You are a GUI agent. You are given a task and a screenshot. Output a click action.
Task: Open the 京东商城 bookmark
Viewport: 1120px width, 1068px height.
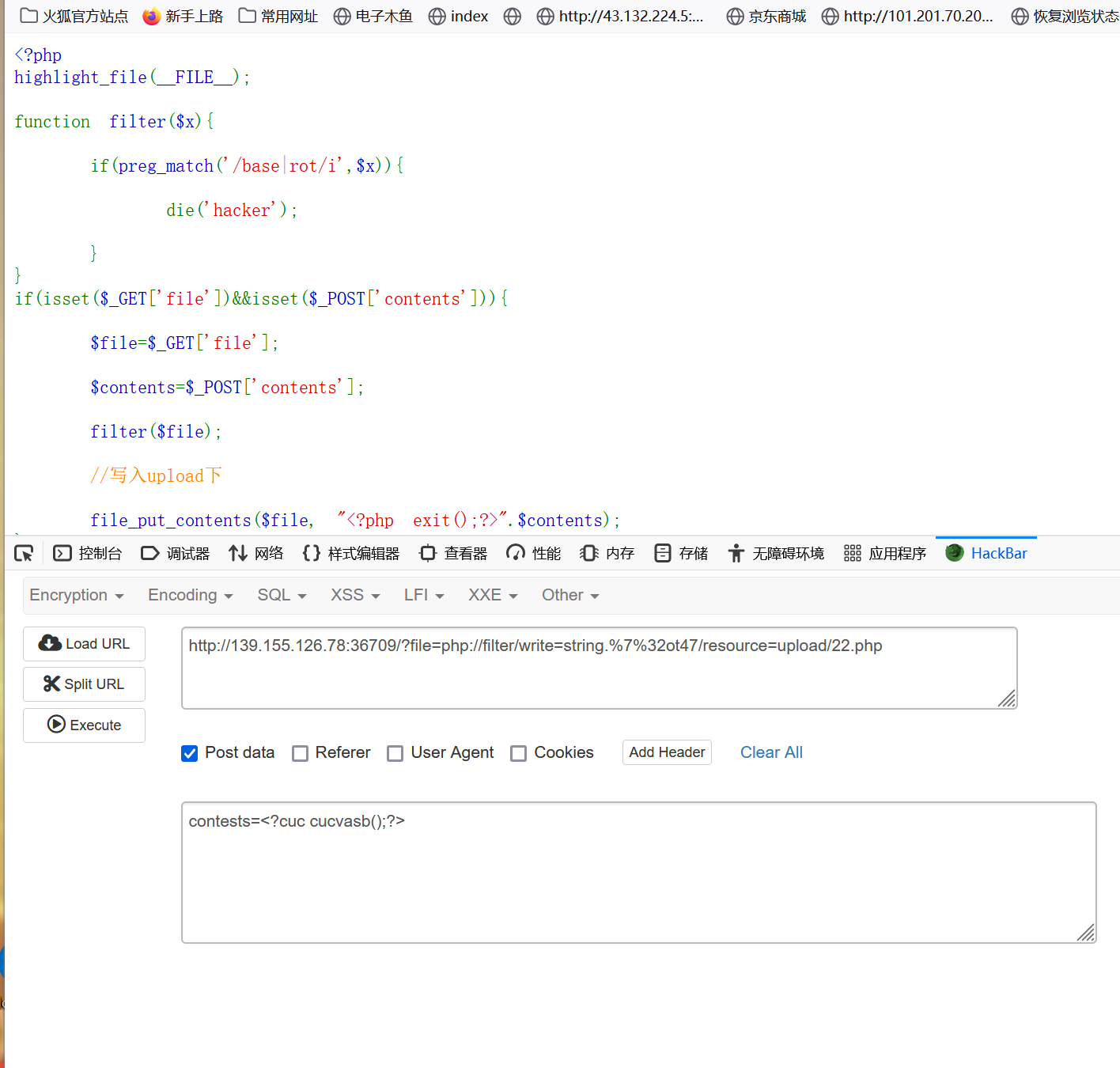(x=766, y=16)
